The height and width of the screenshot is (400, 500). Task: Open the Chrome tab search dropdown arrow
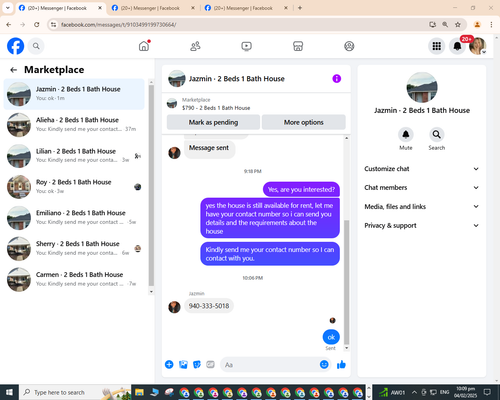(8, 8)
